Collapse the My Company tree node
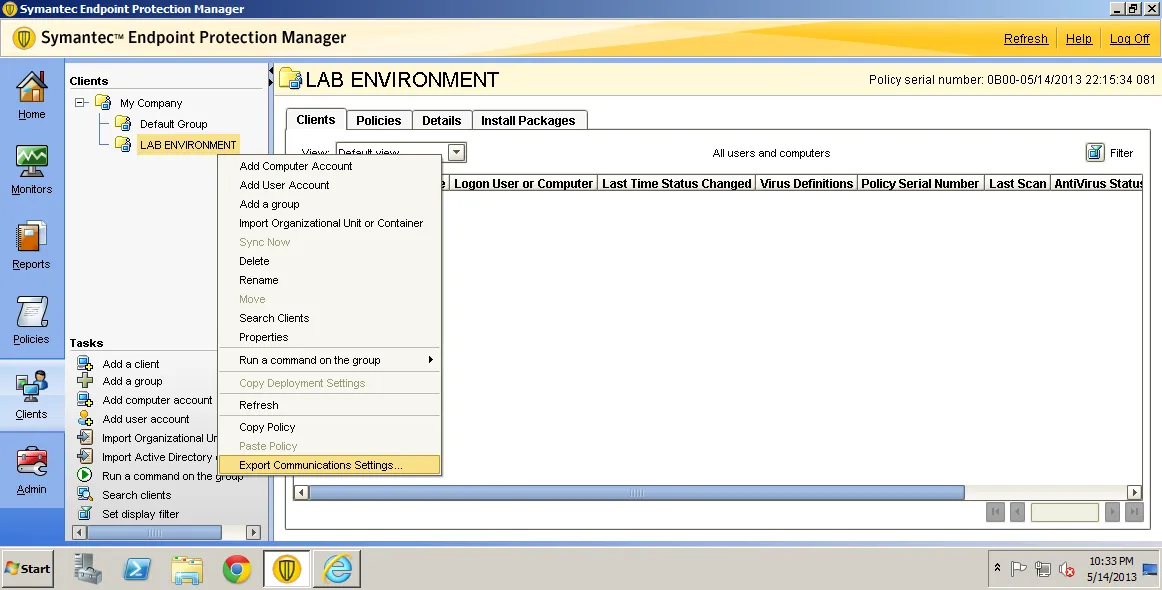This screenshot has width=1162, height=590. pyautogui.click(x=81, y=102)
